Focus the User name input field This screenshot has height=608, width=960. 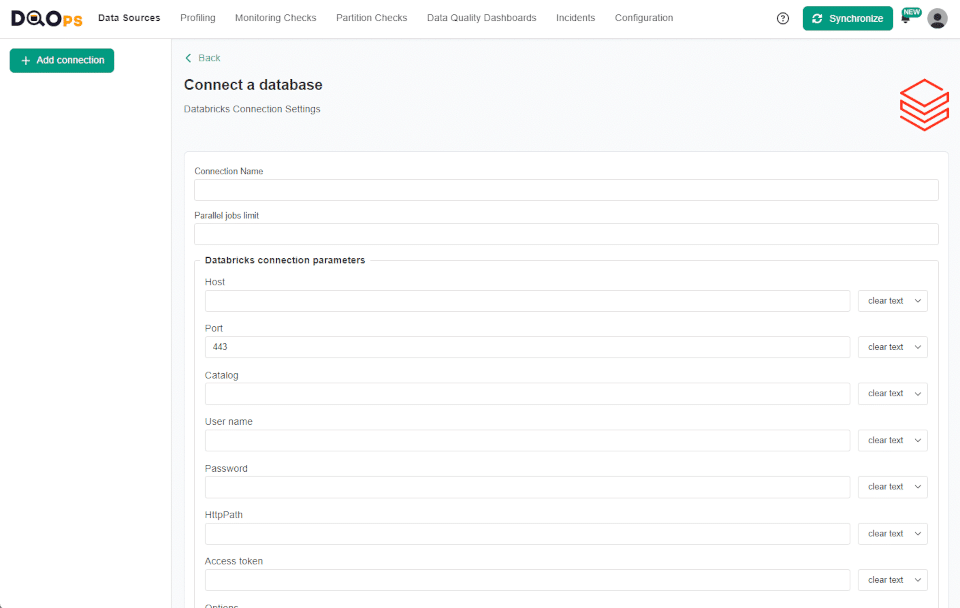point(527,440)
